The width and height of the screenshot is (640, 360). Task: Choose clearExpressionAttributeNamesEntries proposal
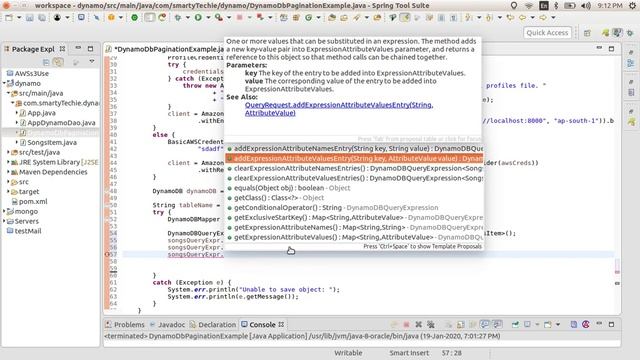tap(354, 168)
